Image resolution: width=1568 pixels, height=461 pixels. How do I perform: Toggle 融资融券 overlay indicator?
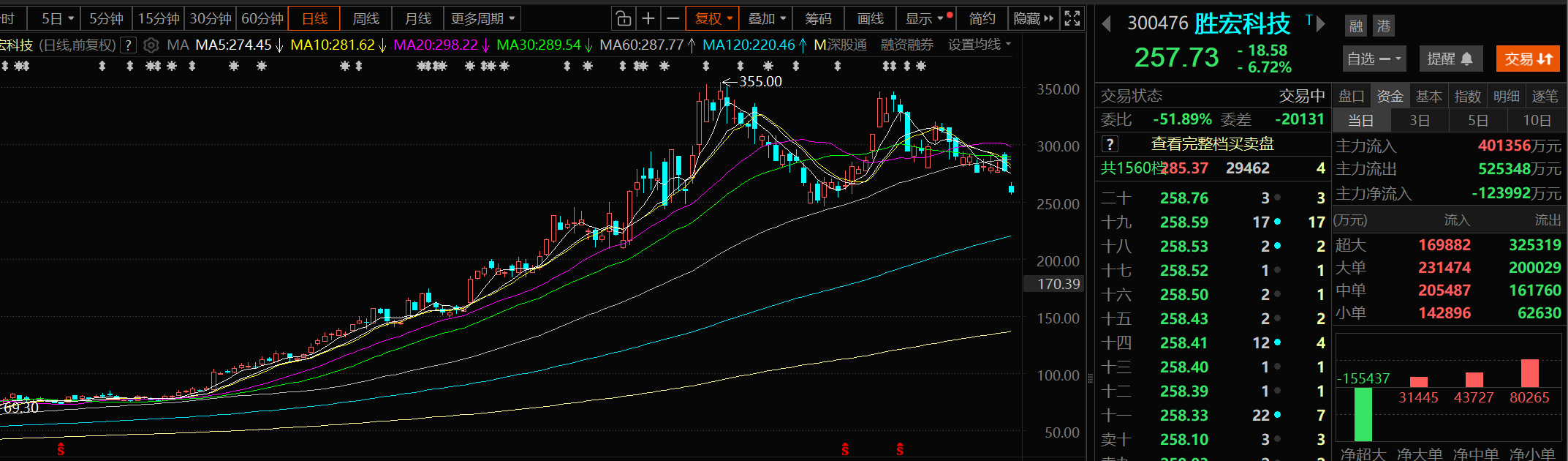pos(907,45)
